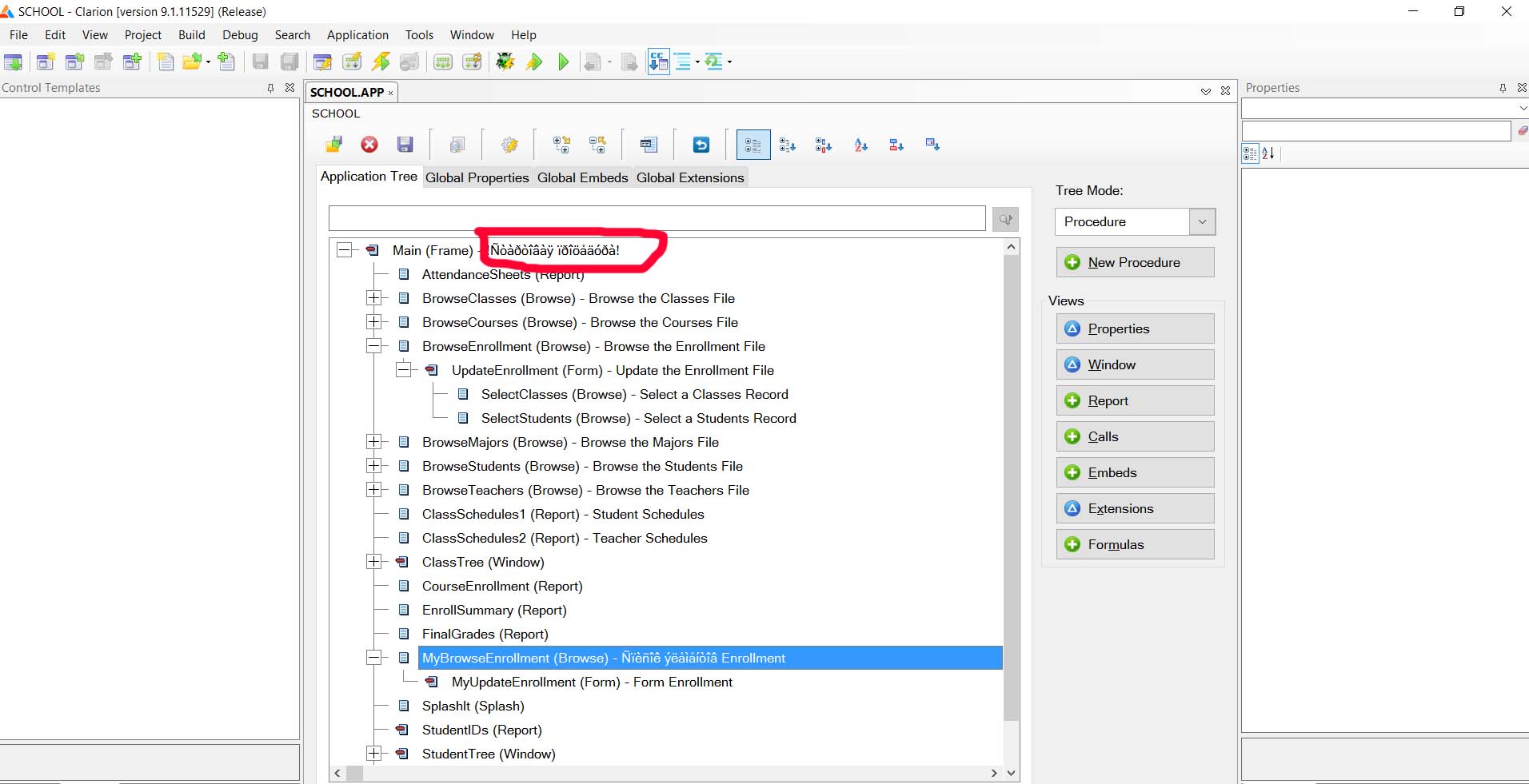
Task: Toggle alphabetical A-Z sort in Properties panel
Action: coord(1268,153)
